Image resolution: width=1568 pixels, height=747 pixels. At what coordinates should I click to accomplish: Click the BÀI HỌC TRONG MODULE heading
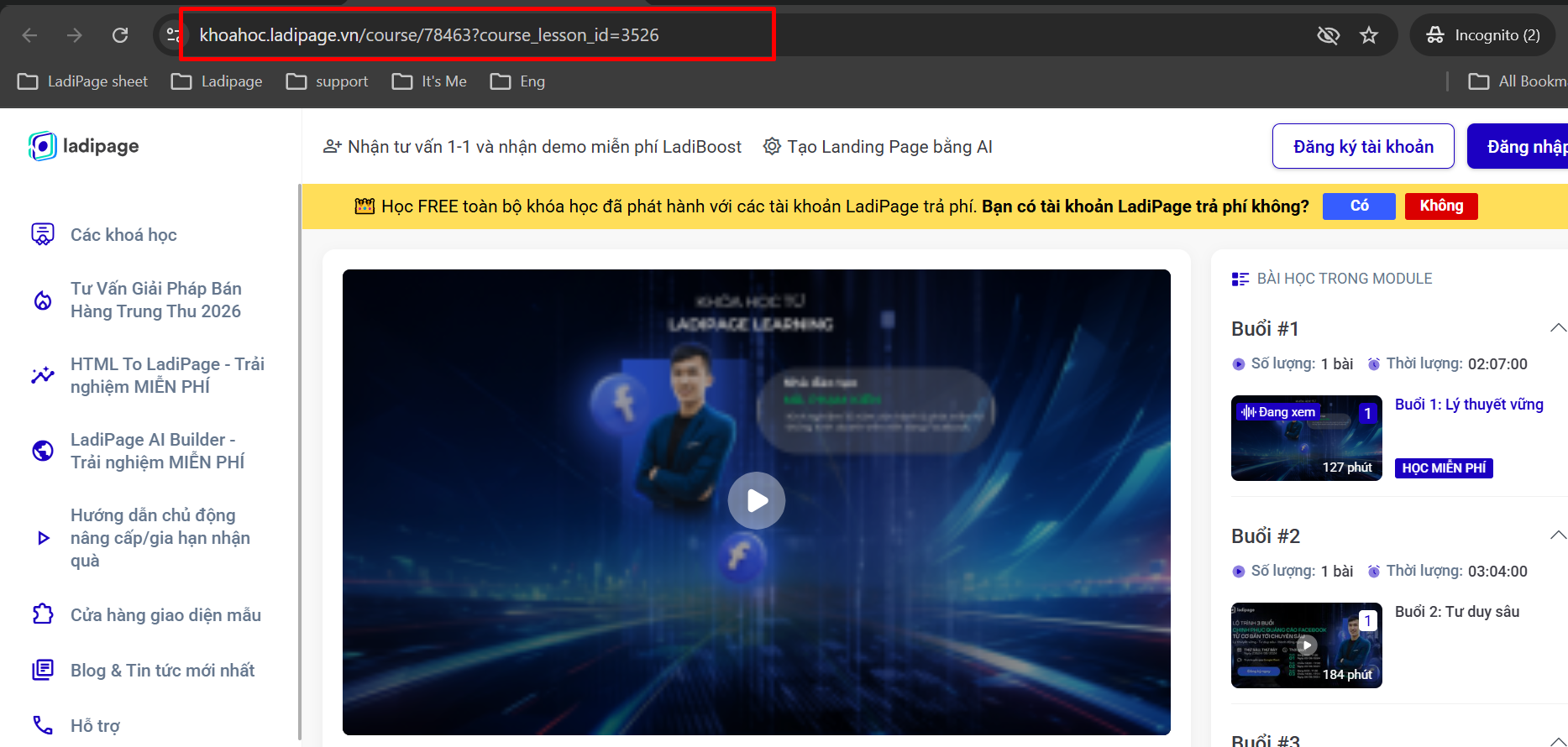(1345, 279)
